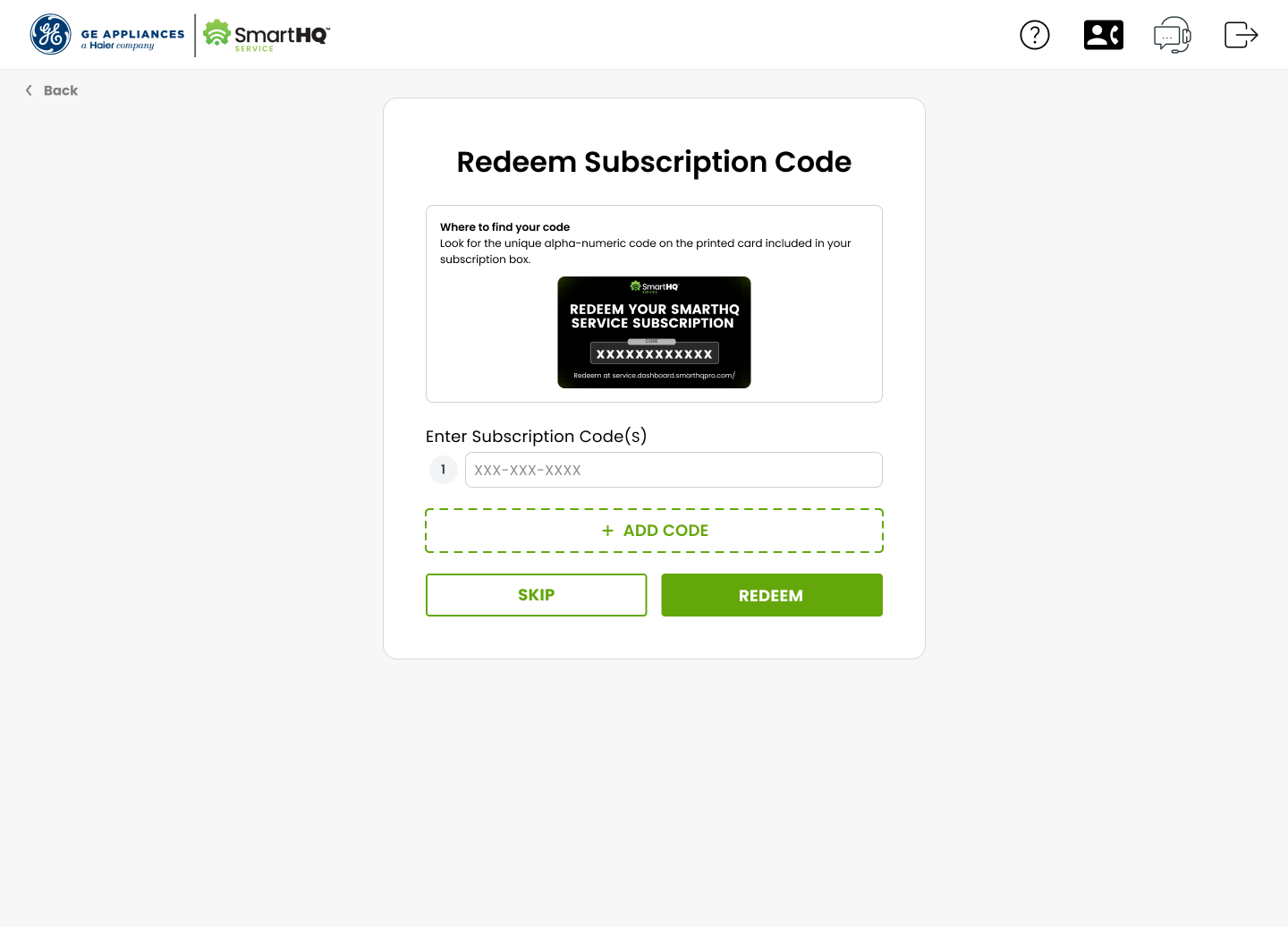The height and width of the screenshot is (927, 1288).
Task: Click the sample subscription card image
Action: pyautogui.click(x=654, y=332)
